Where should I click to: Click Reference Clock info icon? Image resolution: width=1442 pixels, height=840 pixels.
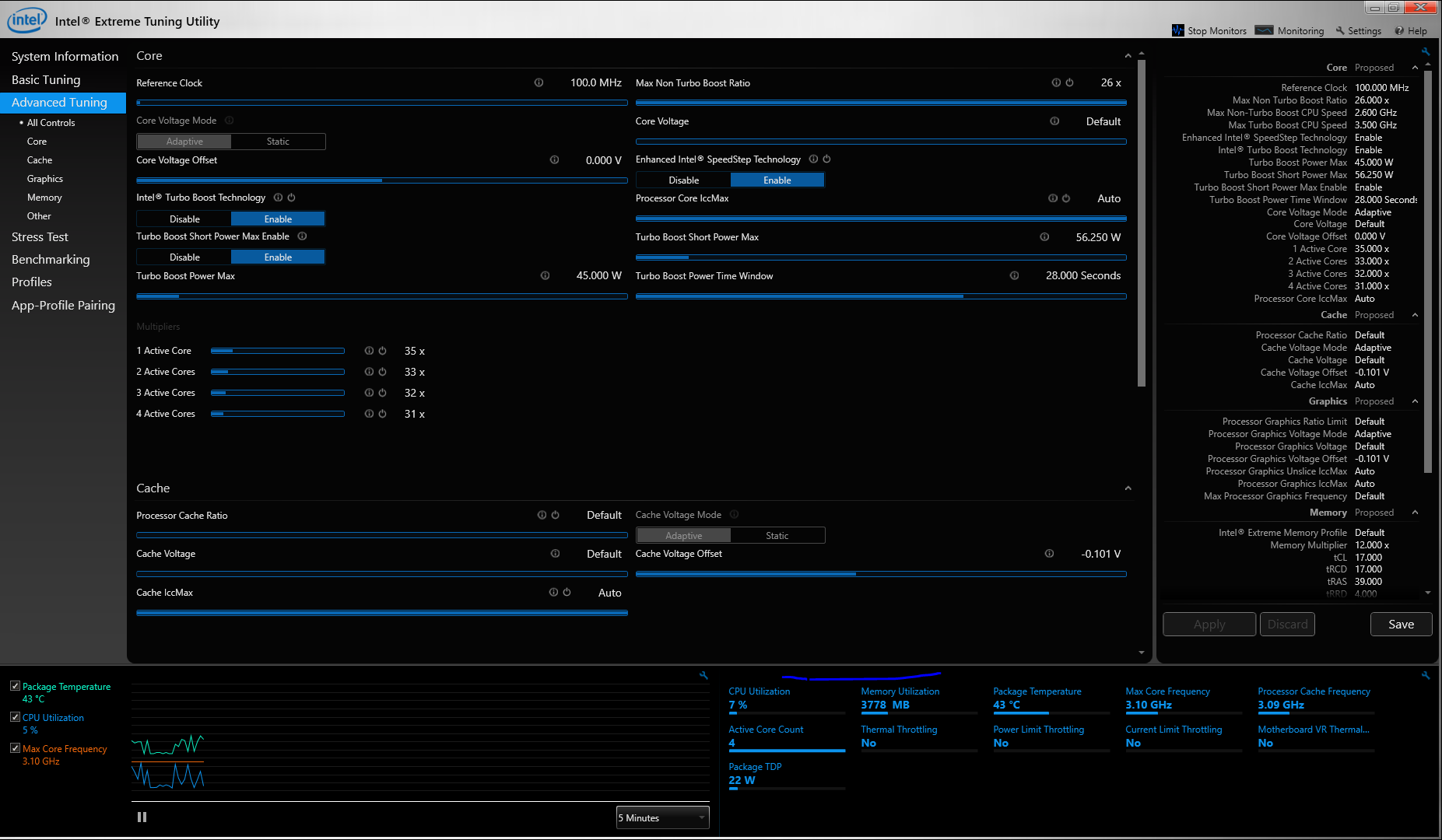[539, 82]
